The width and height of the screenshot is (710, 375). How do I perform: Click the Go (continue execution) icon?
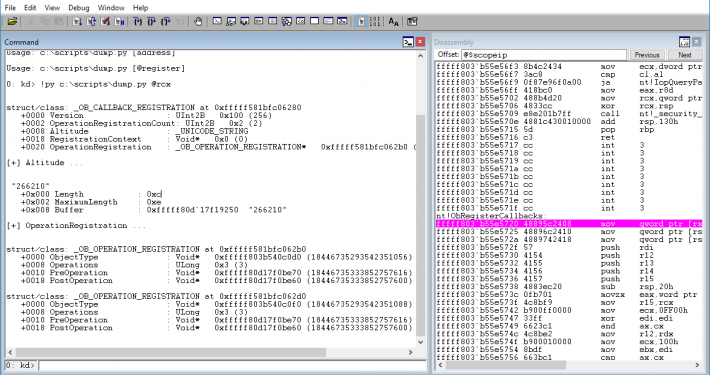tap(77, 21)
